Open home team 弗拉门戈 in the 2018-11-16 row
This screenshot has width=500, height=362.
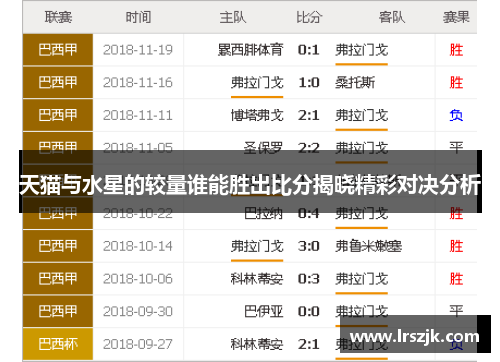[257, 83]
